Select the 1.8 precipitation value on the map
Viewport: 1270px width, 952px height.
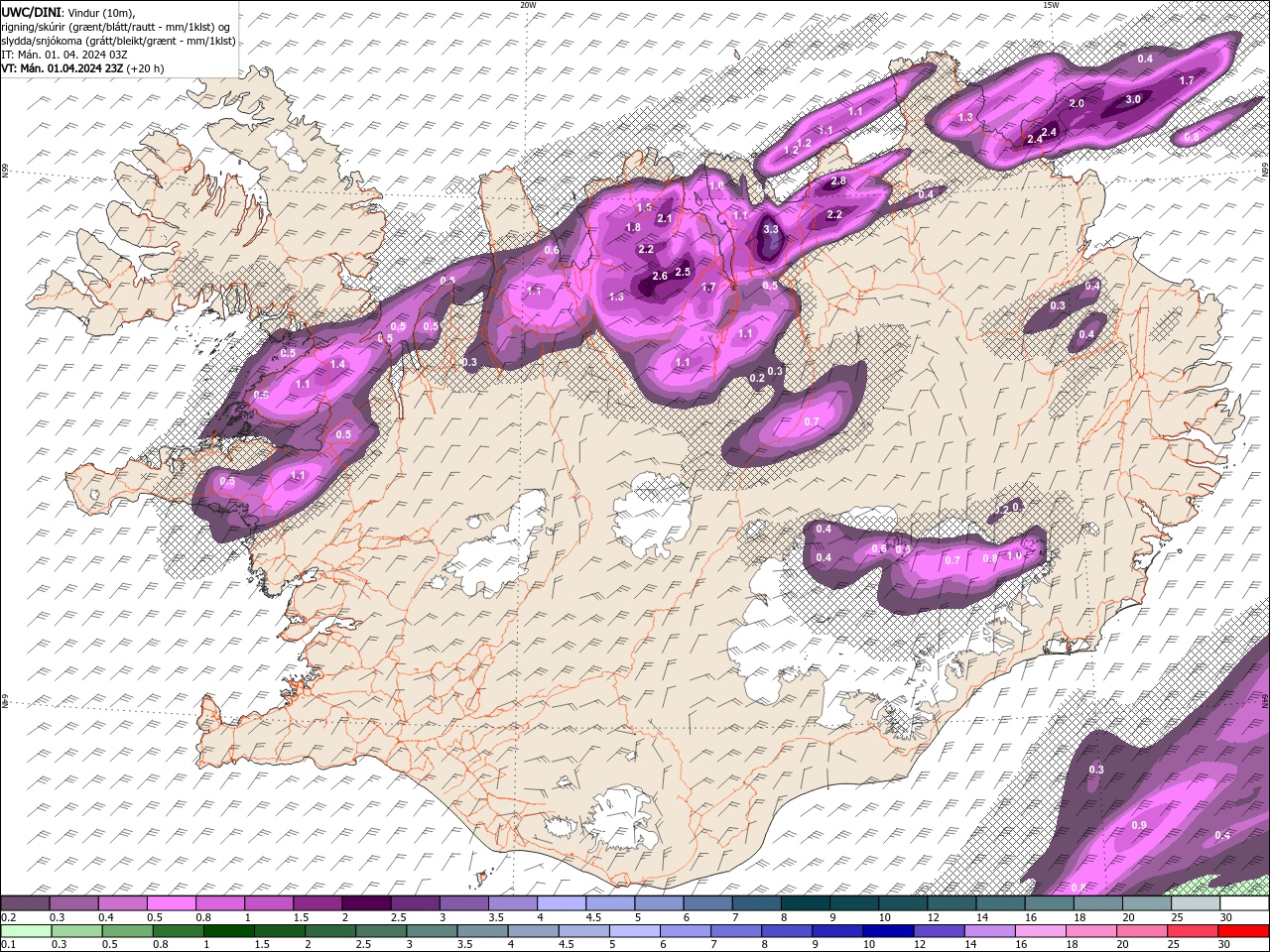[x=633, y=227]
